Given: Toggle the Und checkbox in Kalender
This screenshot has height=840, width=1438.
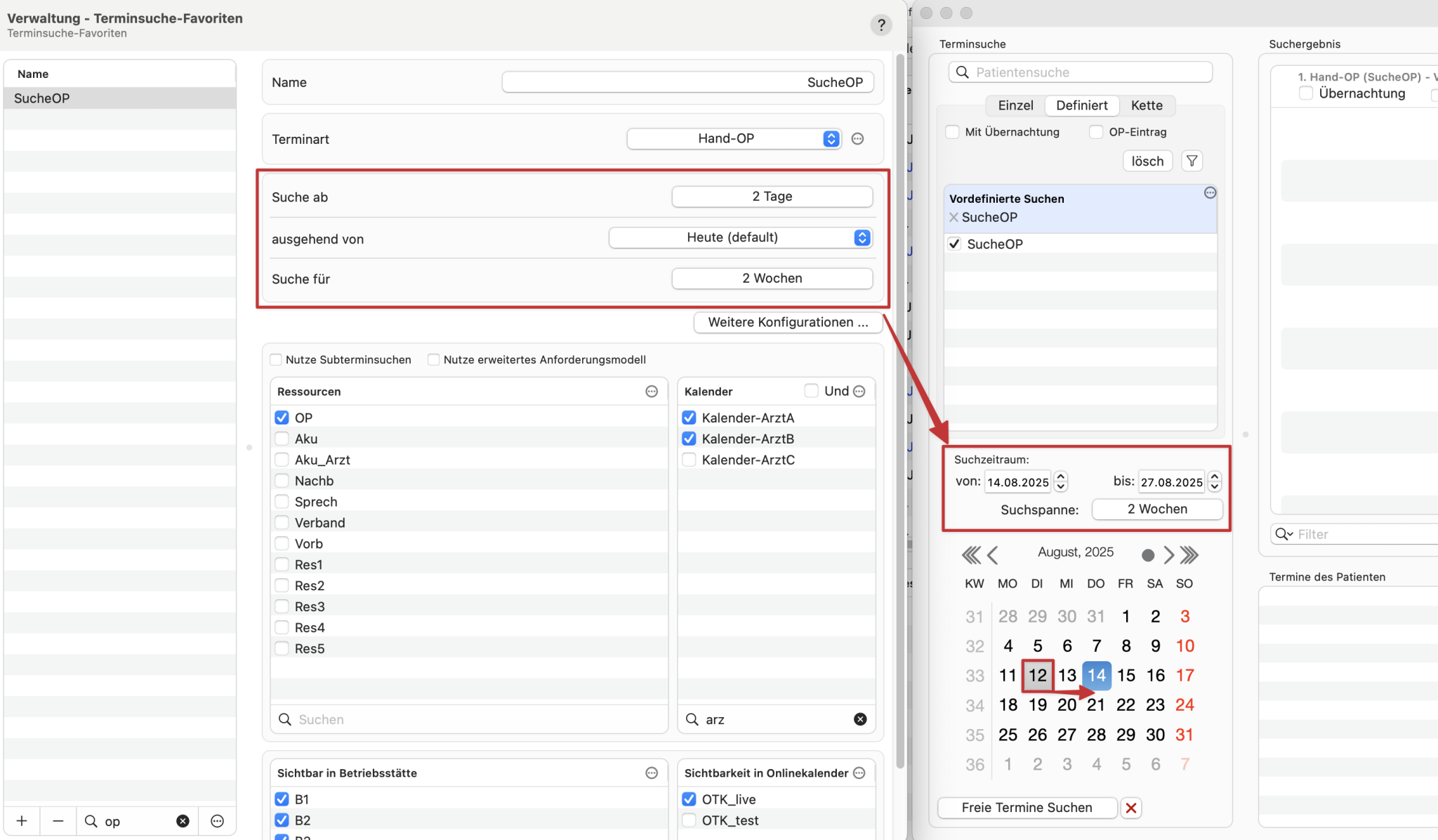Looking at the screenshot, I should point(812,391).
